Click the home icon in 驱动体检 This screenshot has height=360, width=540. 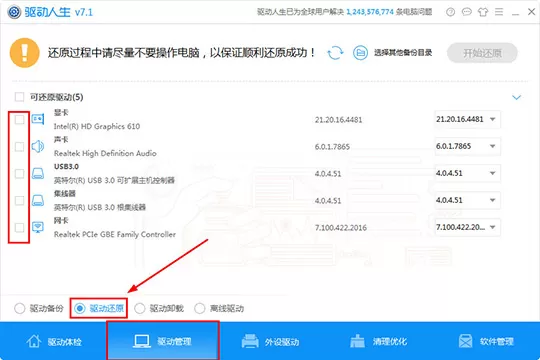(x=34, y=341)
